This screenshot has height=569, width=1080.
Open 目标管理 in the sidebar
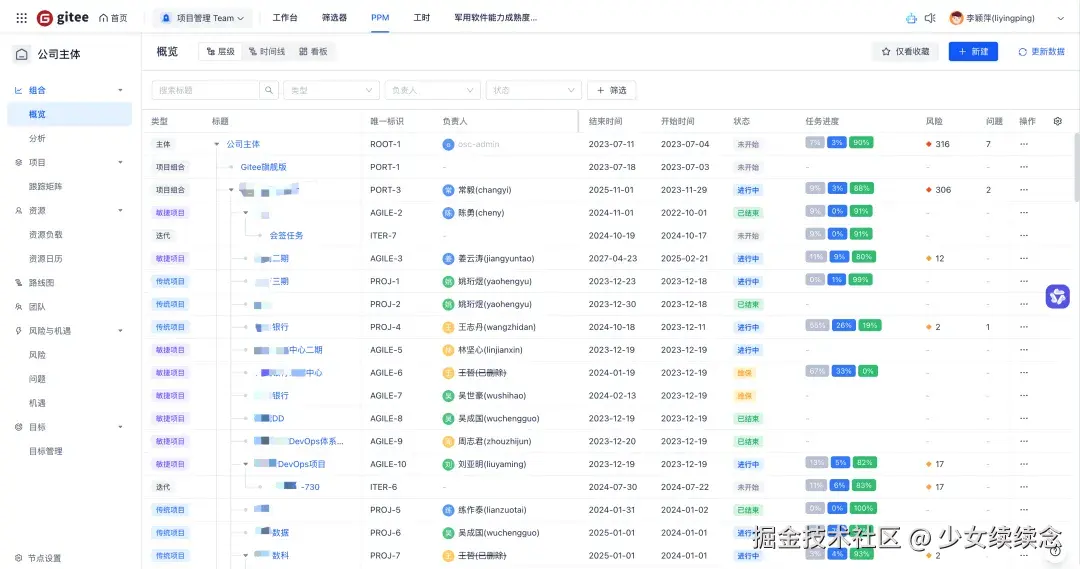point(45,451)
